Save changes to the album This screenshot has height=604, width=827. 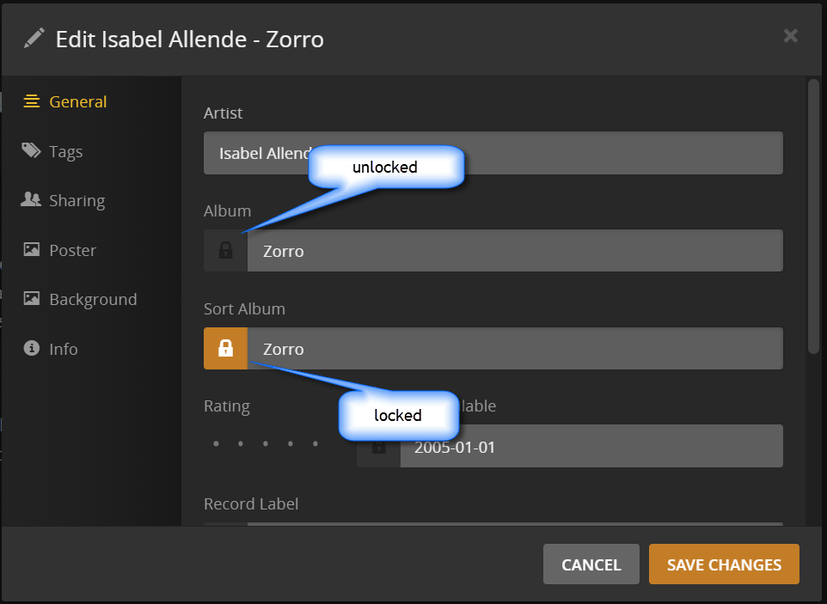[x=724, y=564]
